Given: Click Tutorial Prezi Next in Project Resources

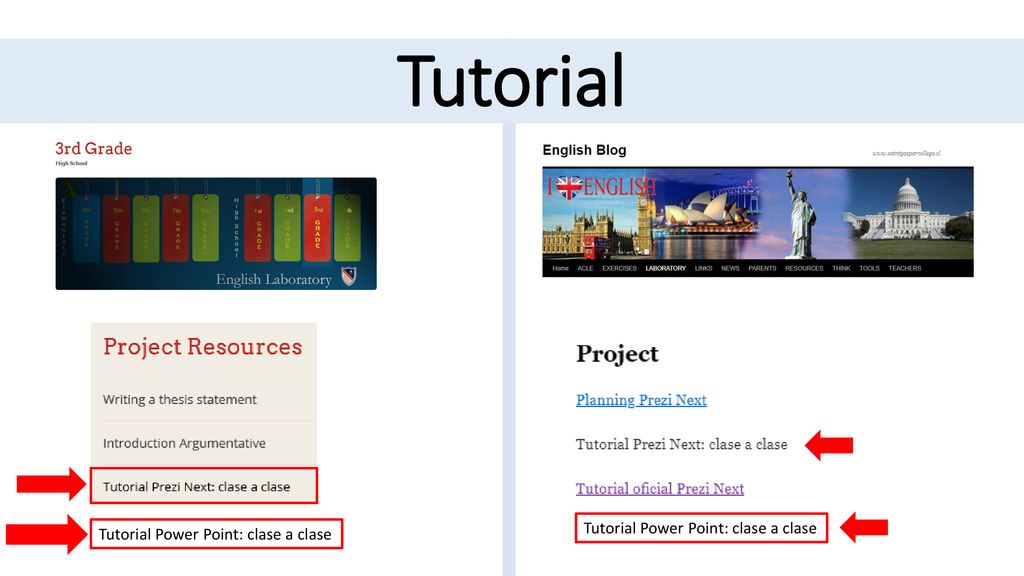Looking at the screenshot, I should [x=204, y=486].
